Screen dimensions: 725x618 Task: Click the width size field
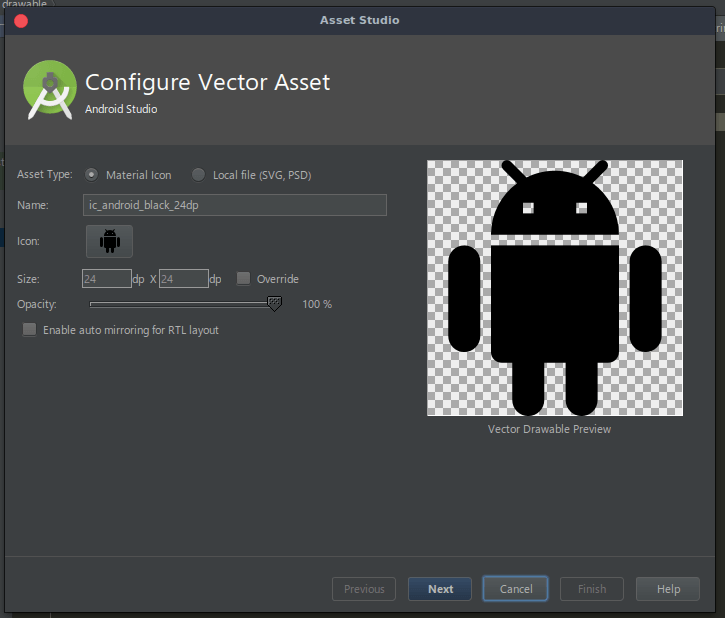point(106,279)
